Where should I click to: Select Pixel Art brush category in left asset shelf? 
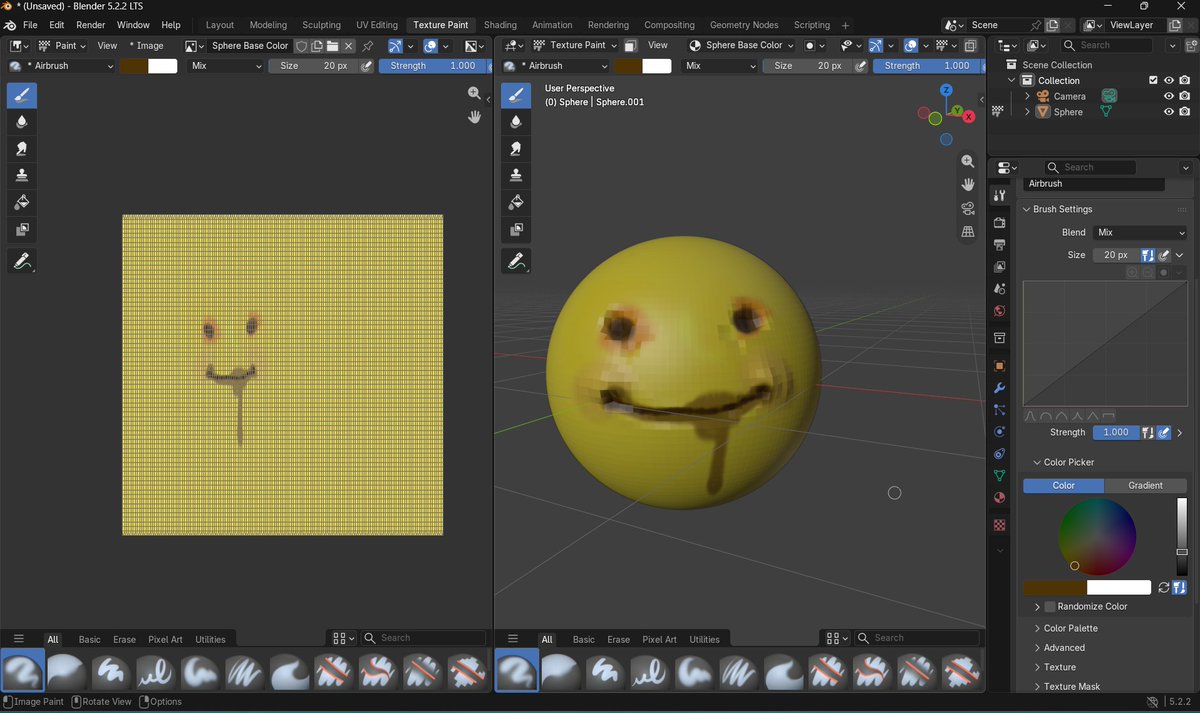[x=165, y=639]
